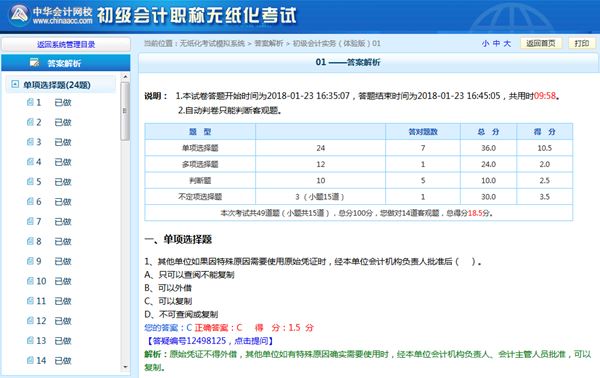Click the document icon beside question 9

(30, 261)
